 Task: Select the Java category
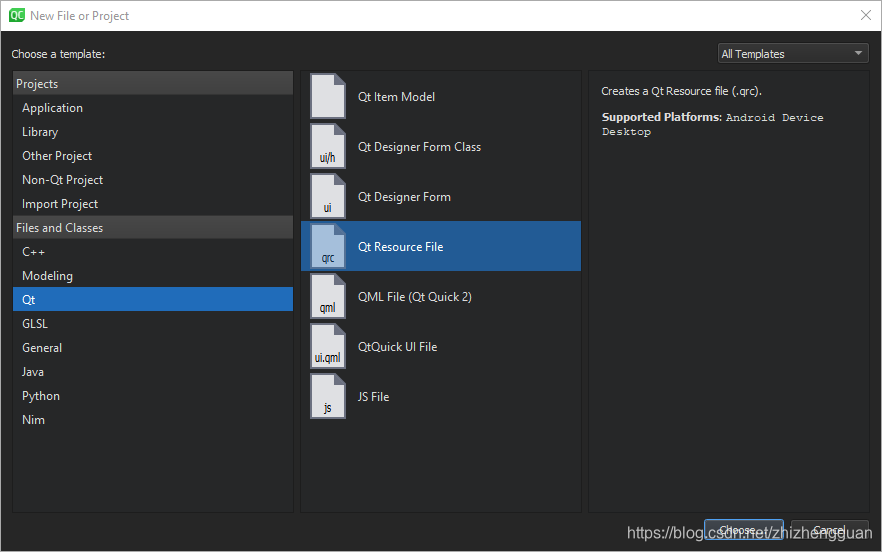153,372
